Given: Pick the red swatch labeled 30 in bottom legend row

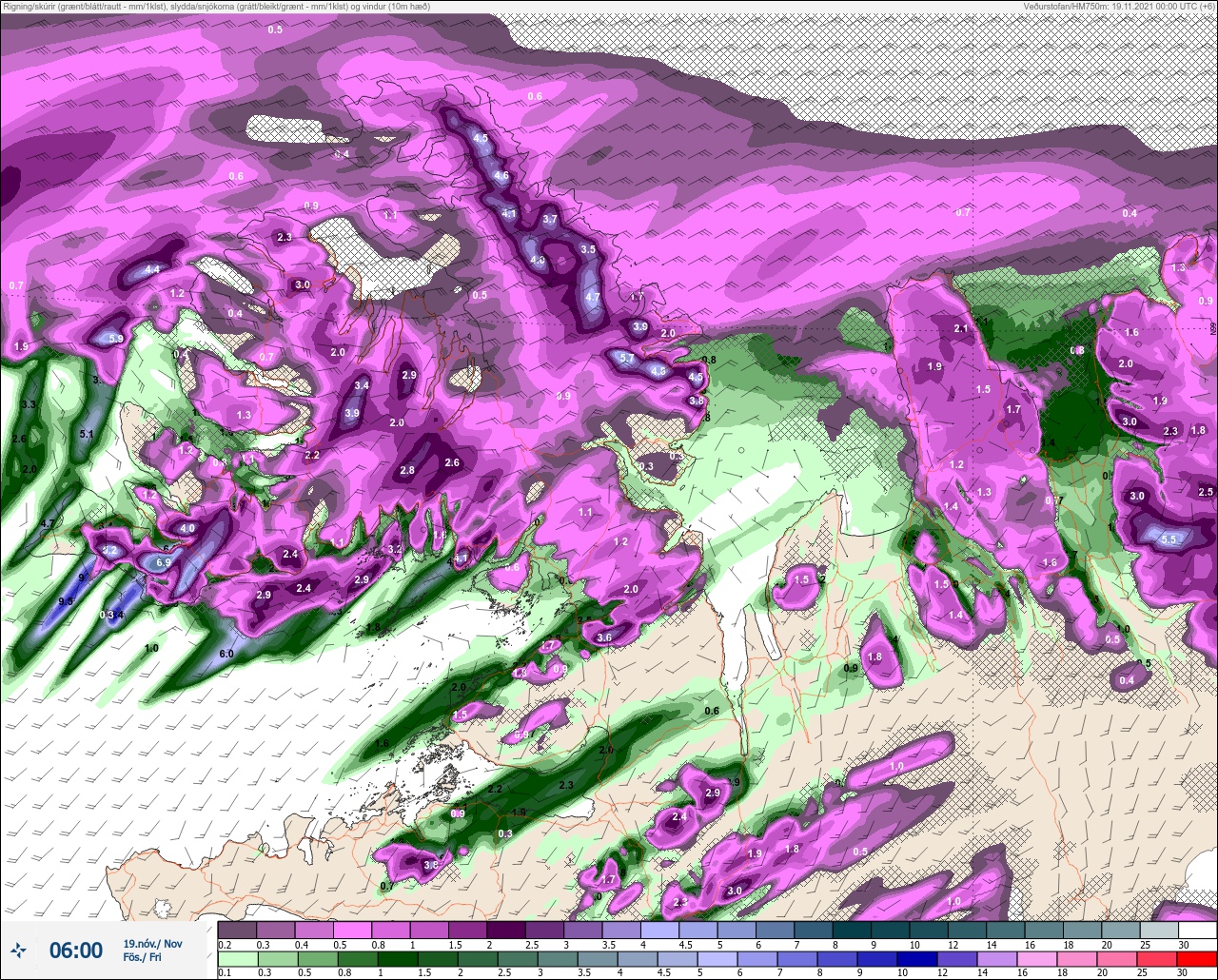Looking at the screenshot, I should (1196, 959).
